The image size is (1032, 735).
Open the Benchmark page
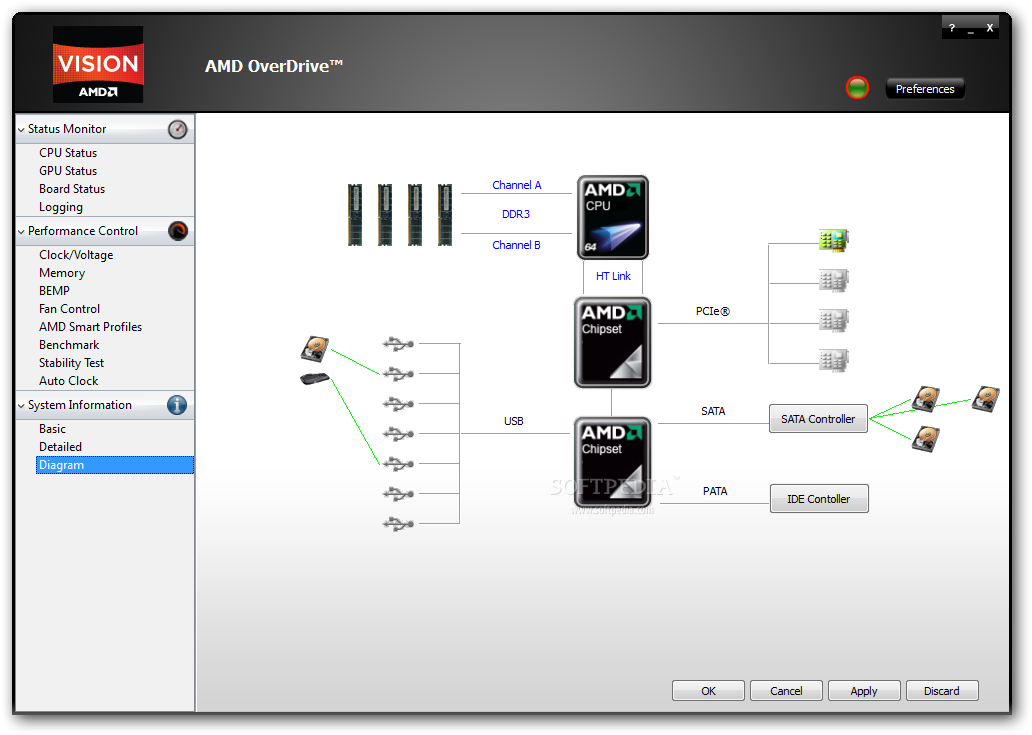pos(69,345)
